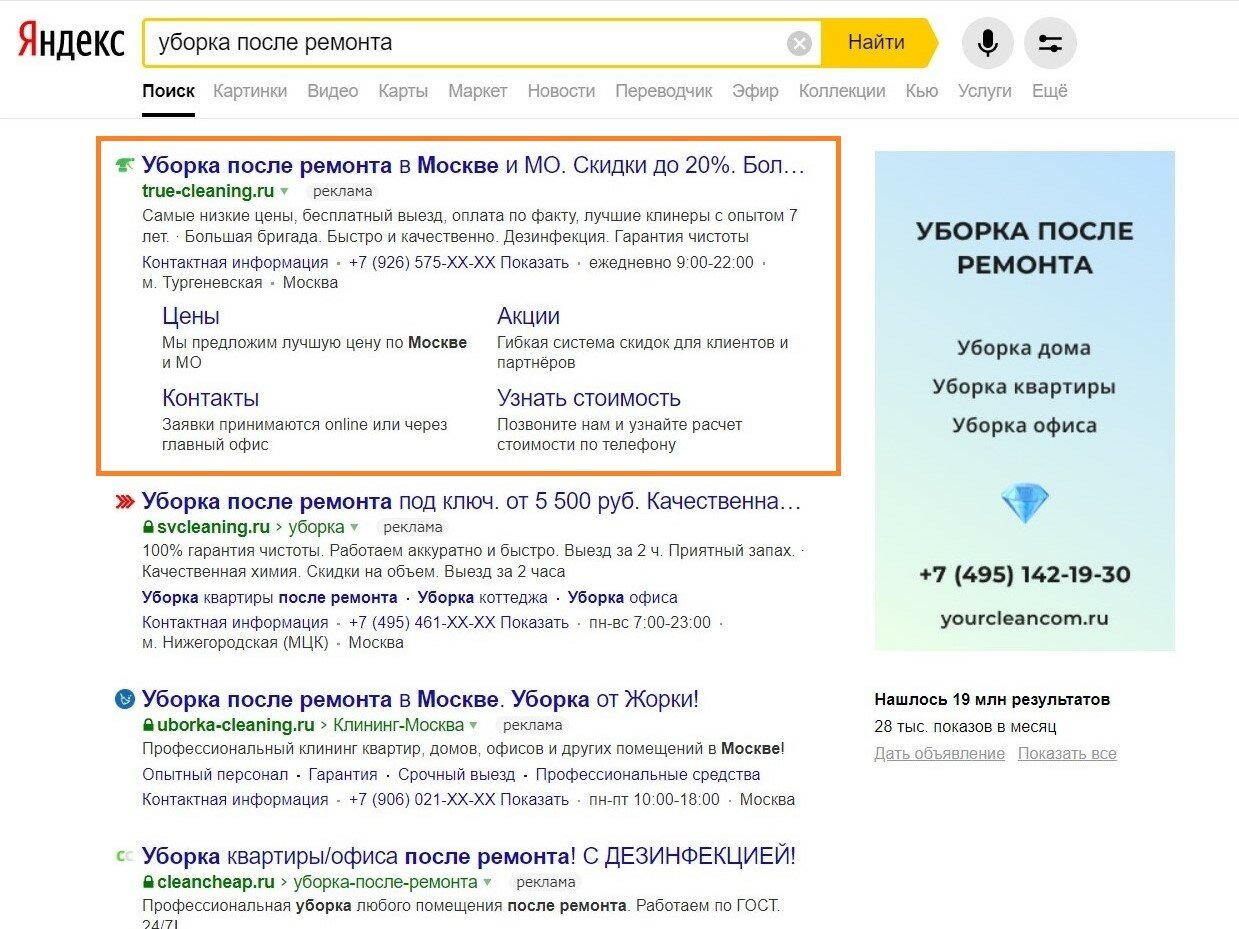1239x929 pixels.
Task: Click the uborka-cleaning.ru blue favicon
Action: click(x=124, y=699)
